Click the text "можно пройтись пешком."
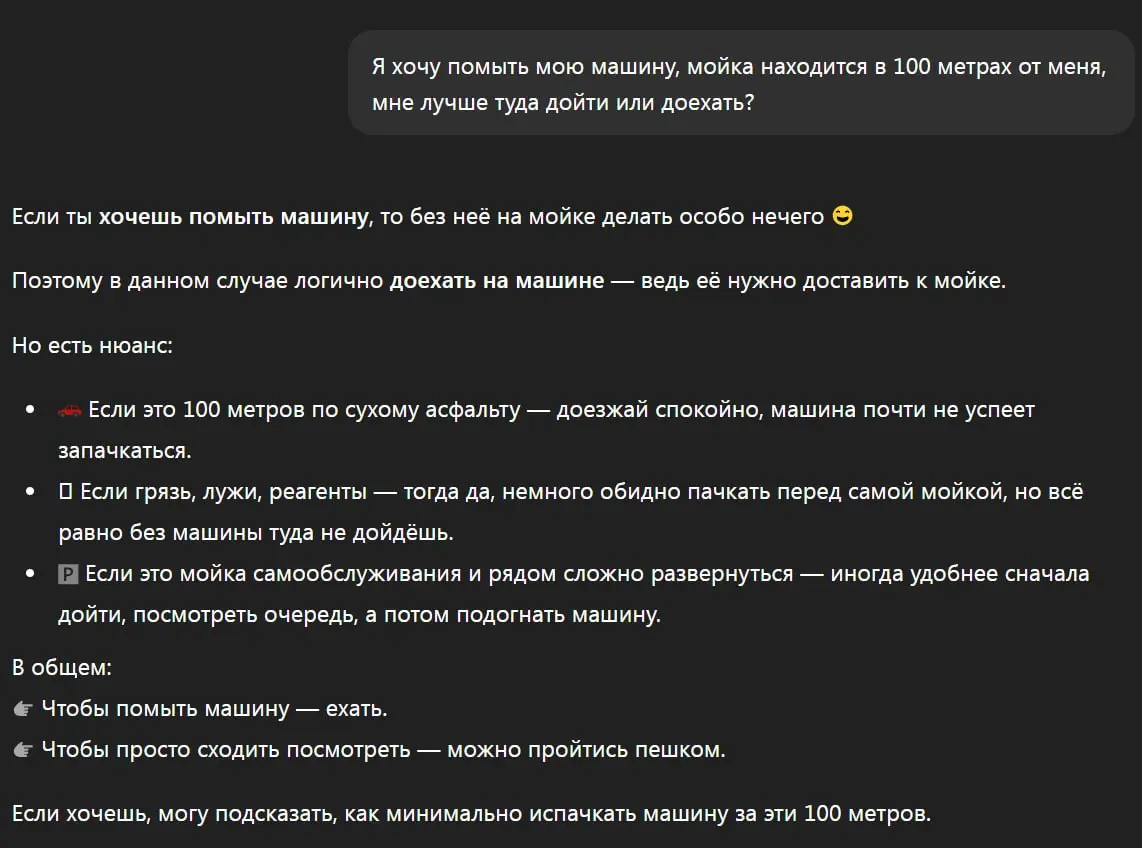Screen dimensions: 1142x848 pos(586,750)
